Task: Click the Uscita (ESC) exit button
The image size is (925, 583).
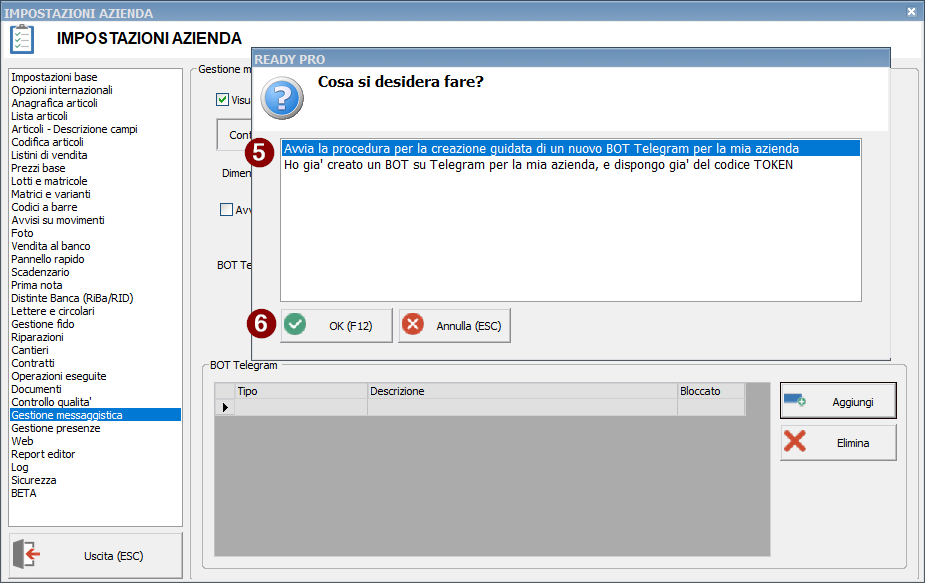Action: [x=96, y=555]
